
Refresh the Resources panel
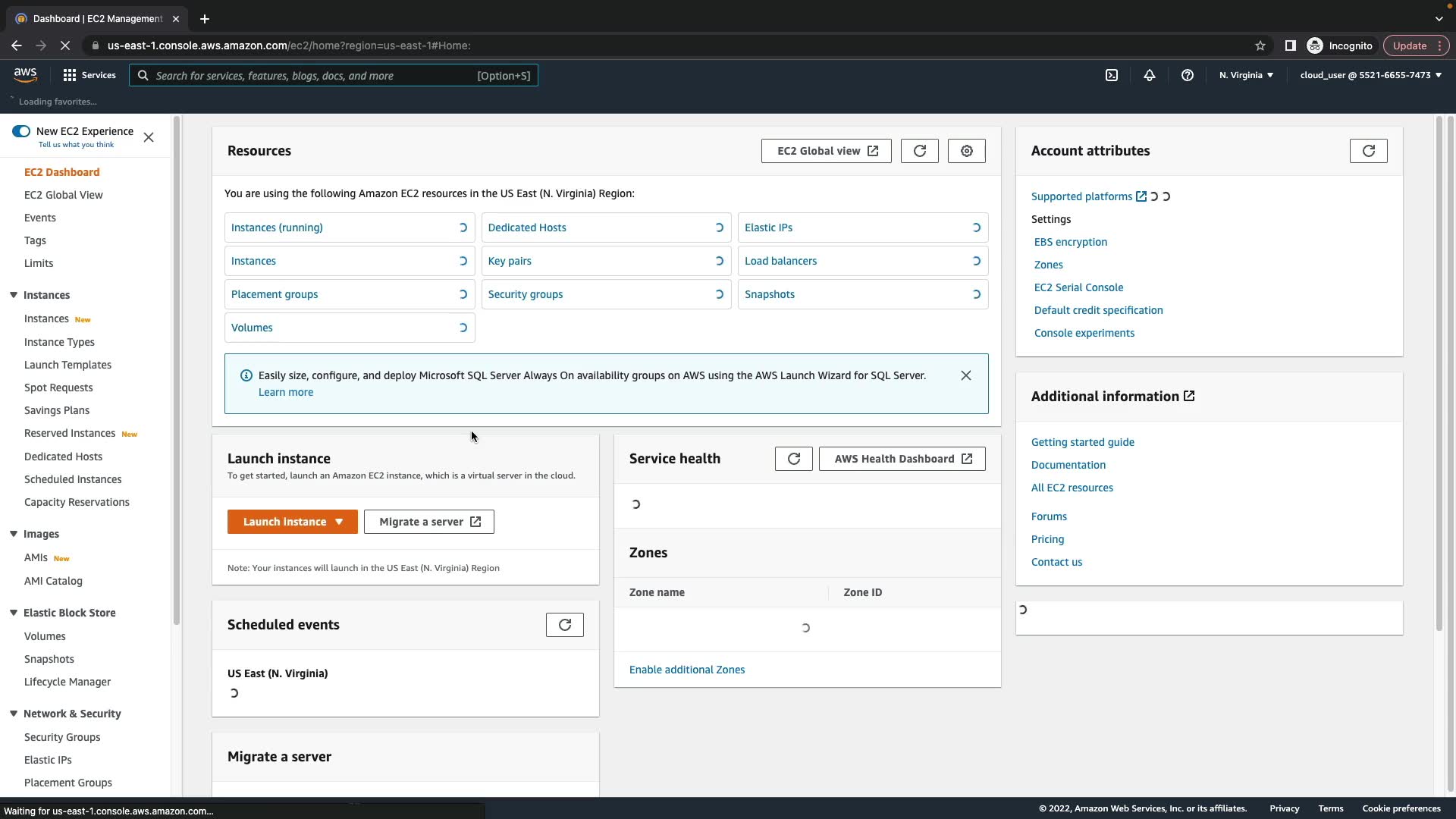pyautogui.click(x=919, y=151)
